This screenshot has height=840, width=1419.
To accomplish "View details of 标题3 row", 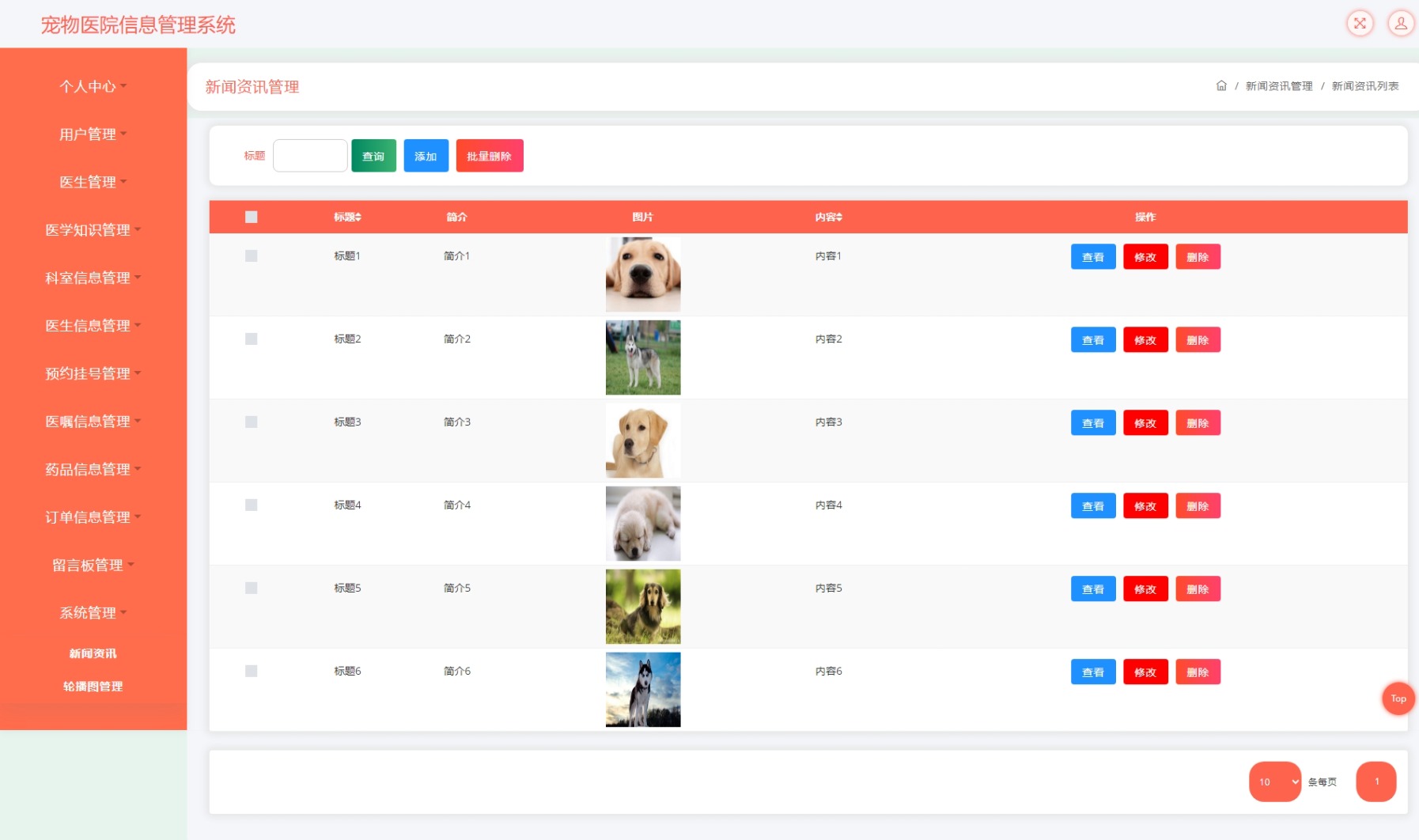I will 1093,423.
